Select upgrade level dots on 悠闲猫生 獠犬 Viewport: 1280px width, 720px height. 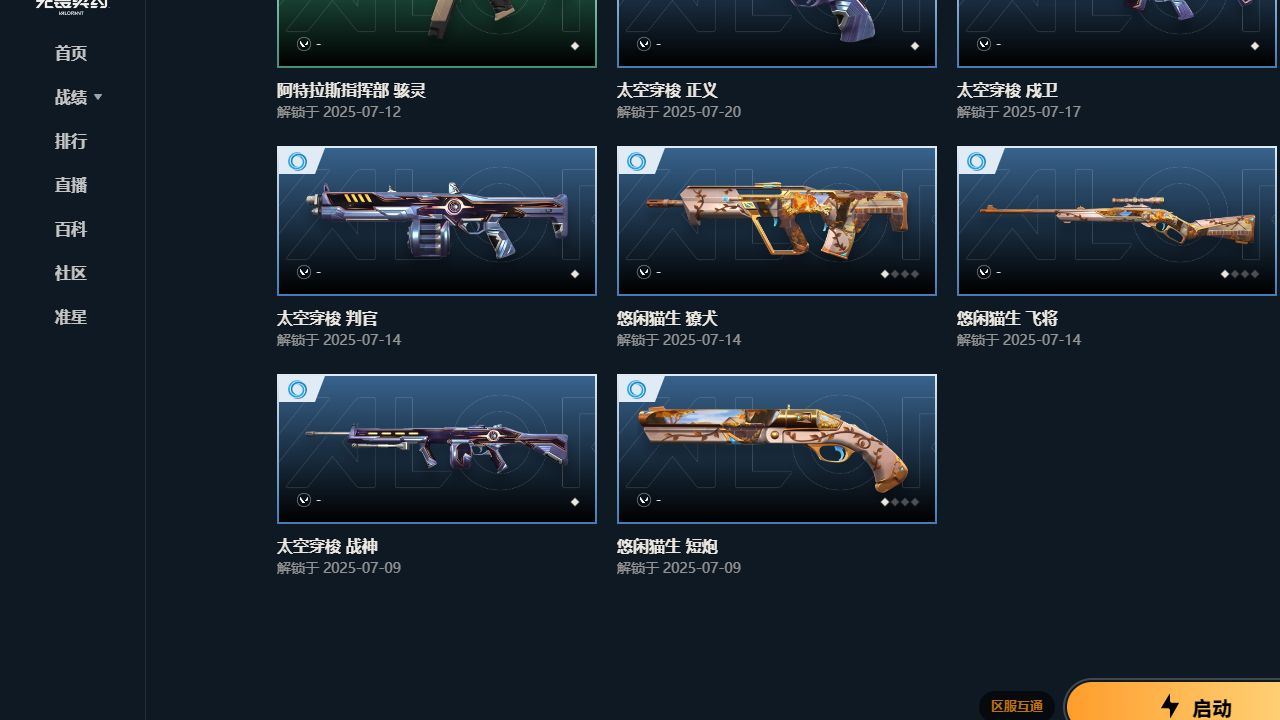[x=900, y=274]
